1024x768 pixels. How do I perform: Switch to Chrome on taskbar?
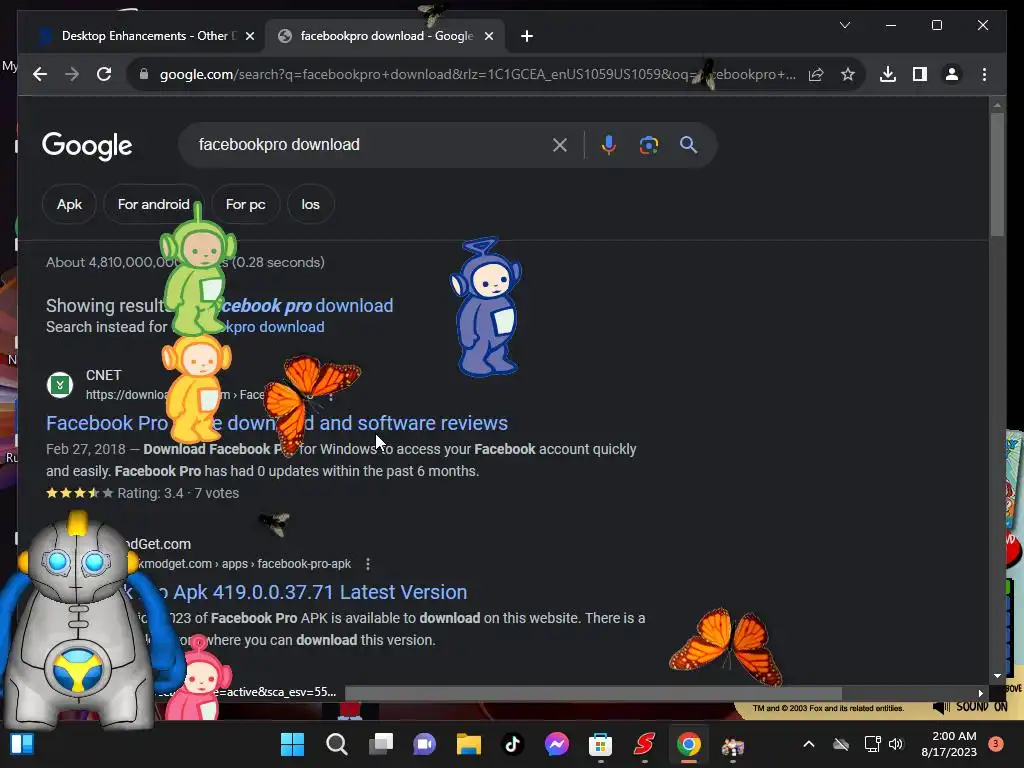(688, 744)
